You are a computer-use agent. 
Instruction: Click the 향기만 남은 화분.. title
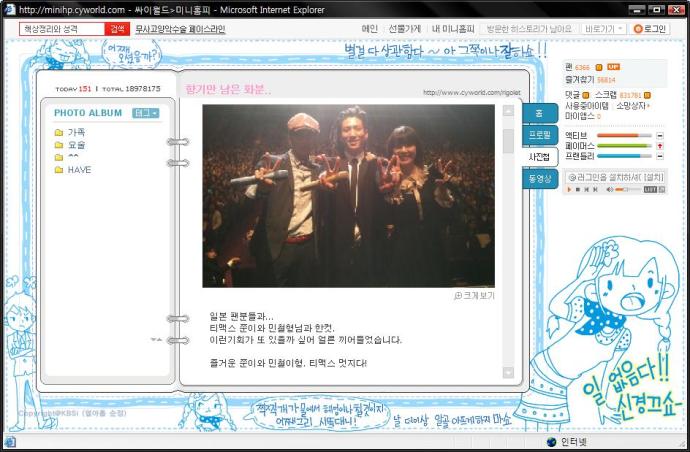[x=228, y=90]
